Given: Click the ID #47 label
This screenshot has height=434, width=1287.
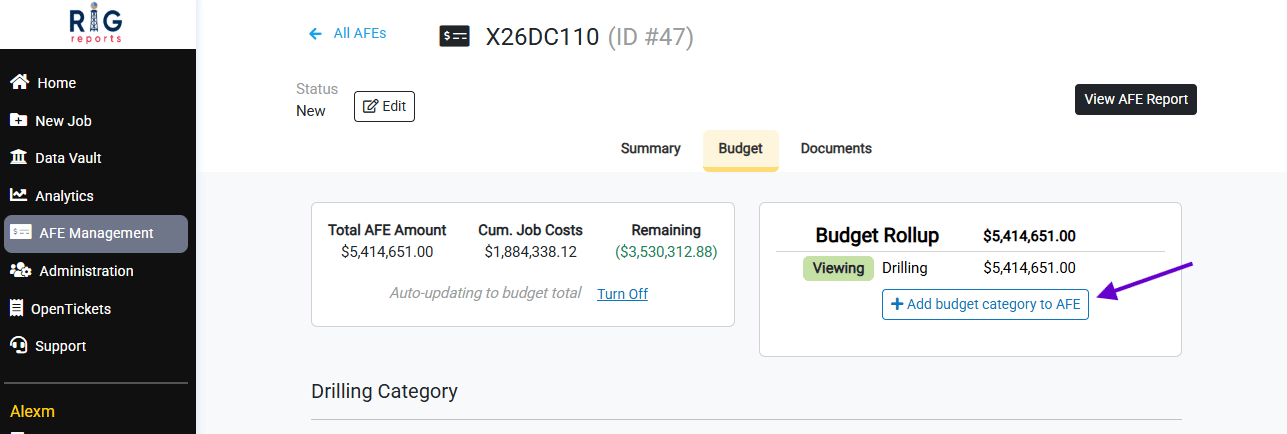Looking at the screenshot, I should click(651, 37).
